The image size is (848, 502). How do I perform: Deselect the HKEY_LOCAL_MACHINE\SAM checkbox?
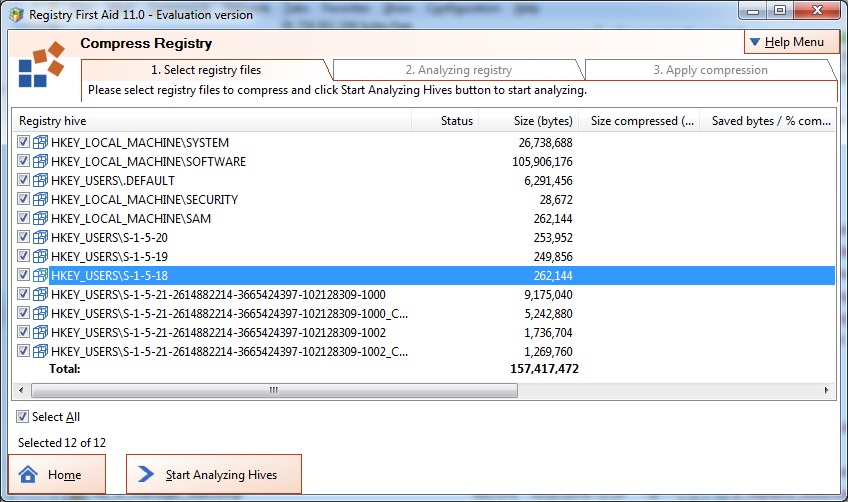tap(23, 217)
